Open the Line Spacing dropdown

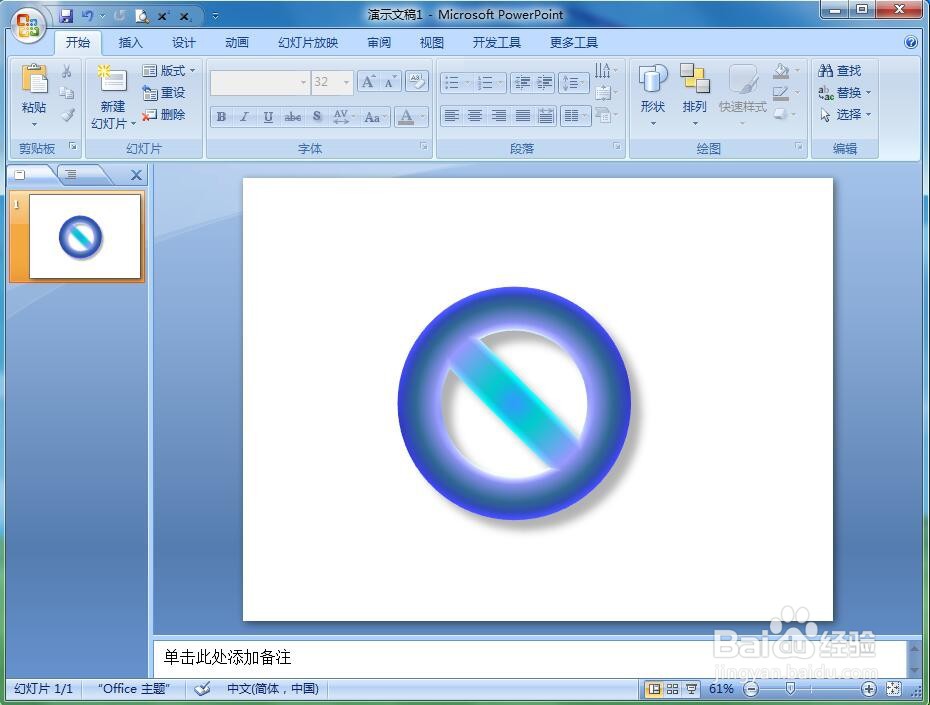click(x=574, y=82)
